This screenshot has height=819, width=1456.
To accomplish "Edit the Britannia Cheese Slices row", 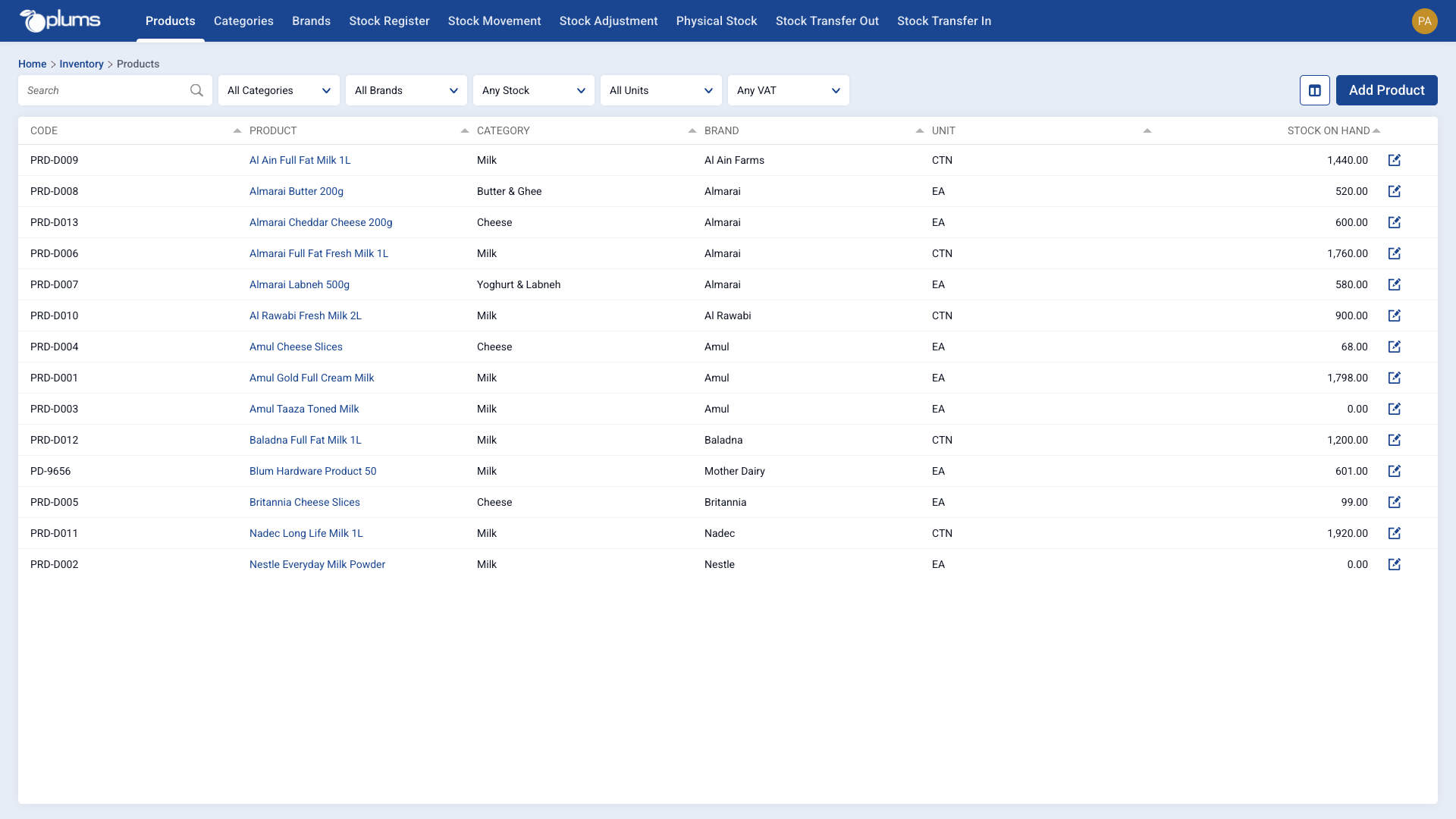I will pyautogui.click(x=1395, y=502).
